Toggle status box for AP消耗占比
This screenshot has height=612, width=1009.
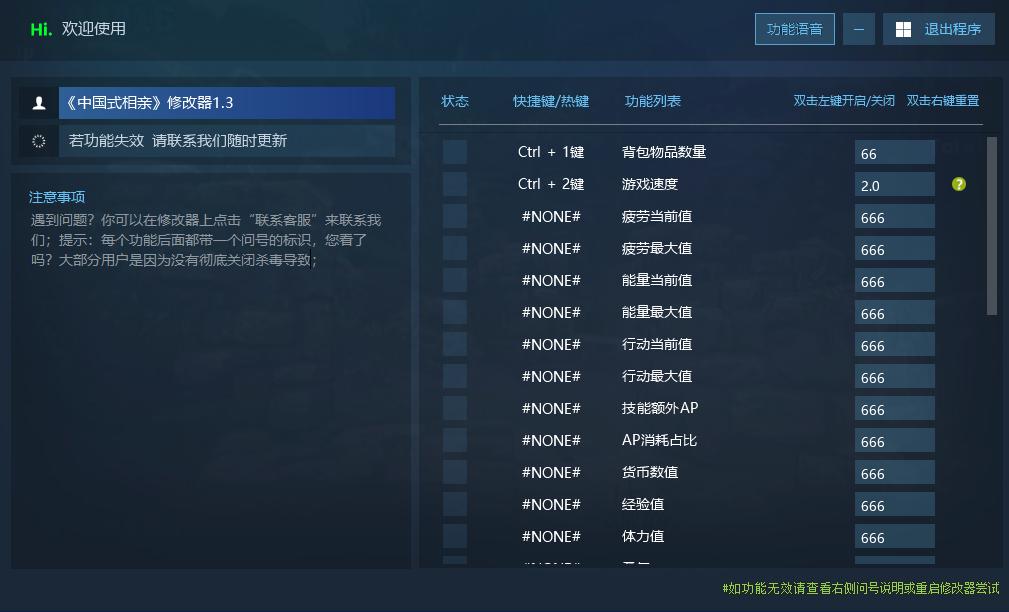pos(455,440)
